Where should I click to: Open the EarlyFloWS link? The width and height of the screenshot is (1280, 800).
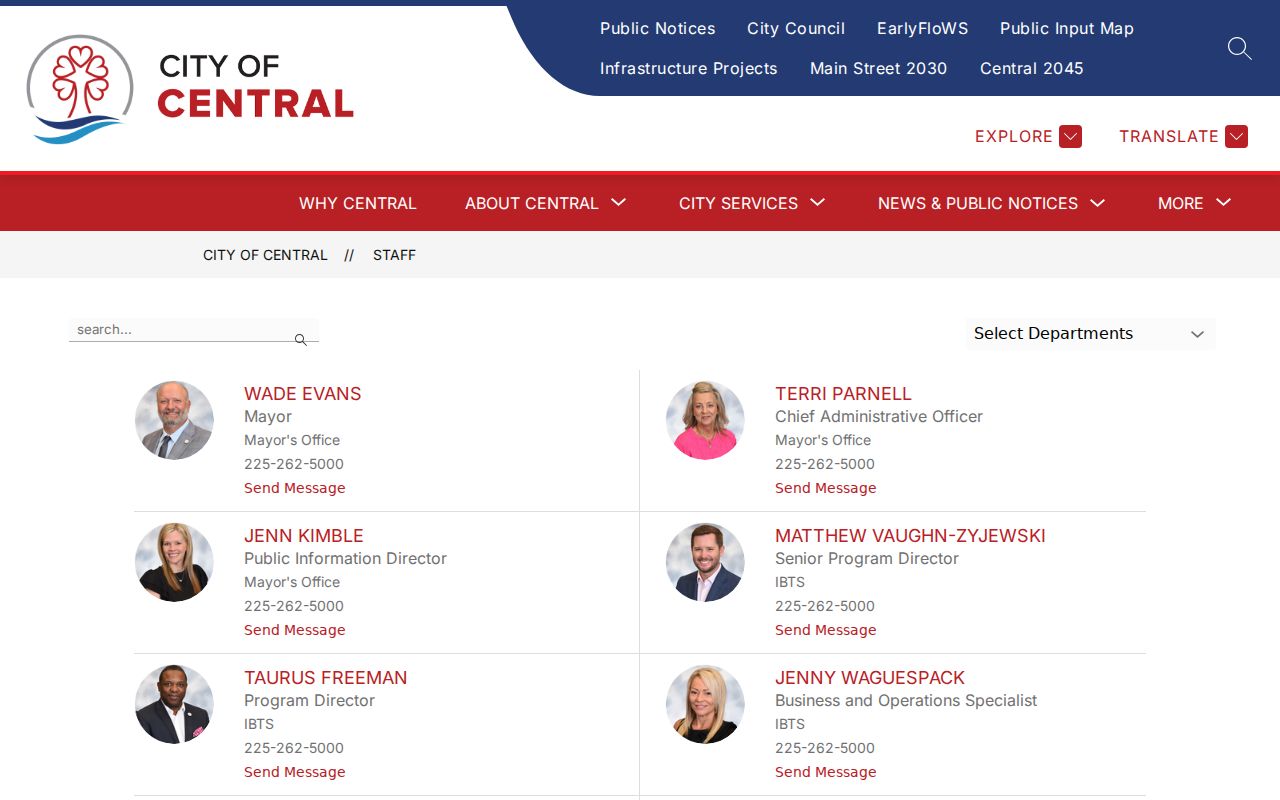coord(922,29)
